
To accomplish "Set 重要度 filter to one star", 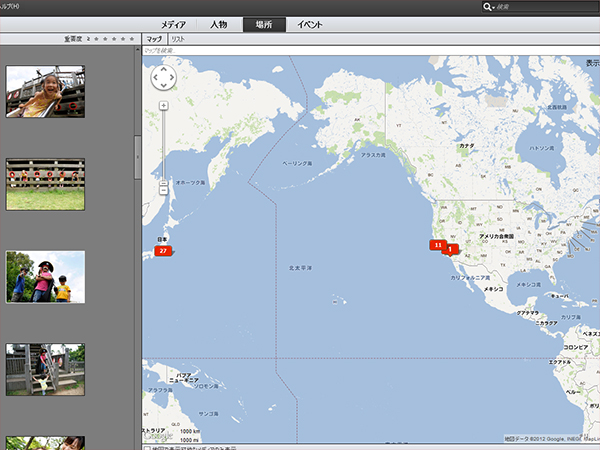I will 96,39.
